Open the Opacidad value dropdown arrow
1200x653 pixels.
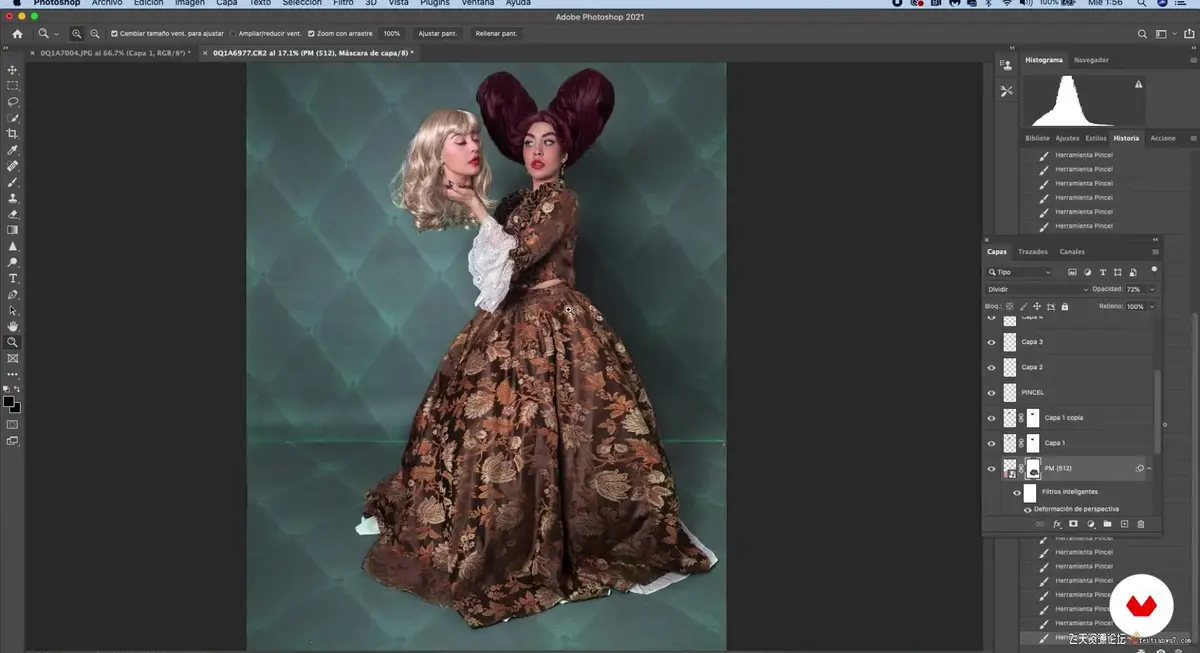point(1152,289)
